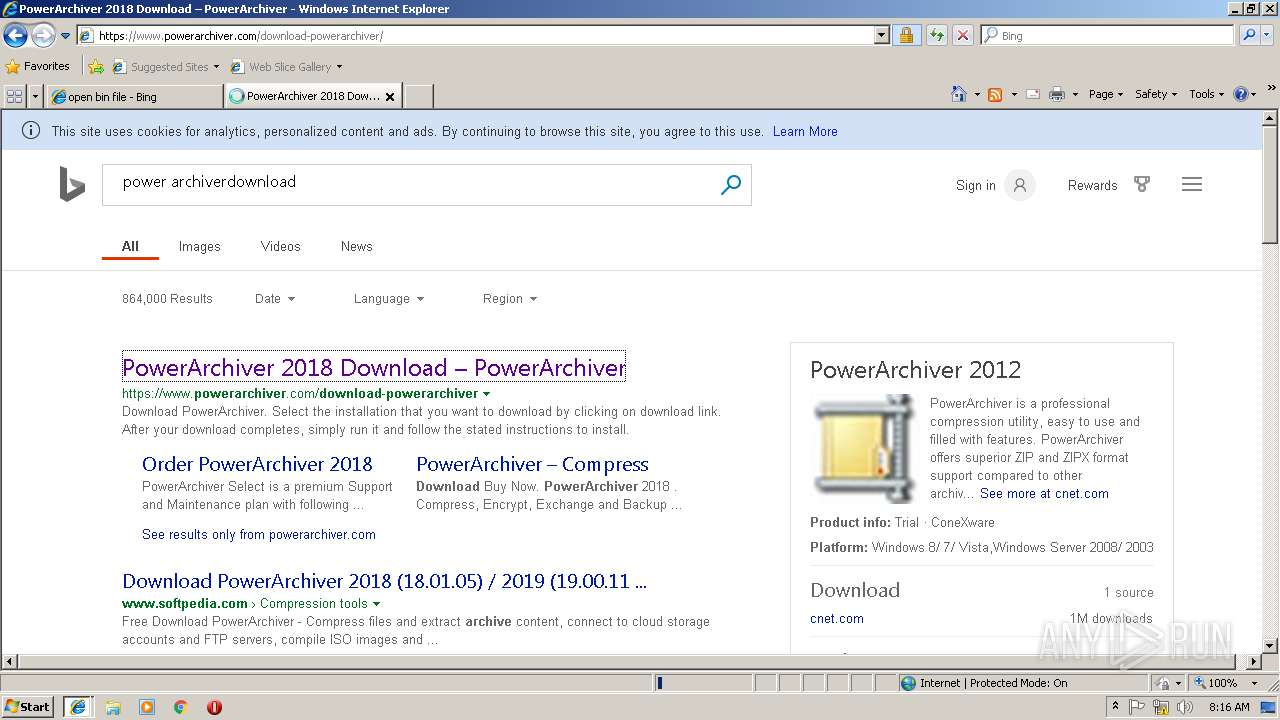1280x720 pixels.
Task: Open a new blank tab
Action: (418, 96)
